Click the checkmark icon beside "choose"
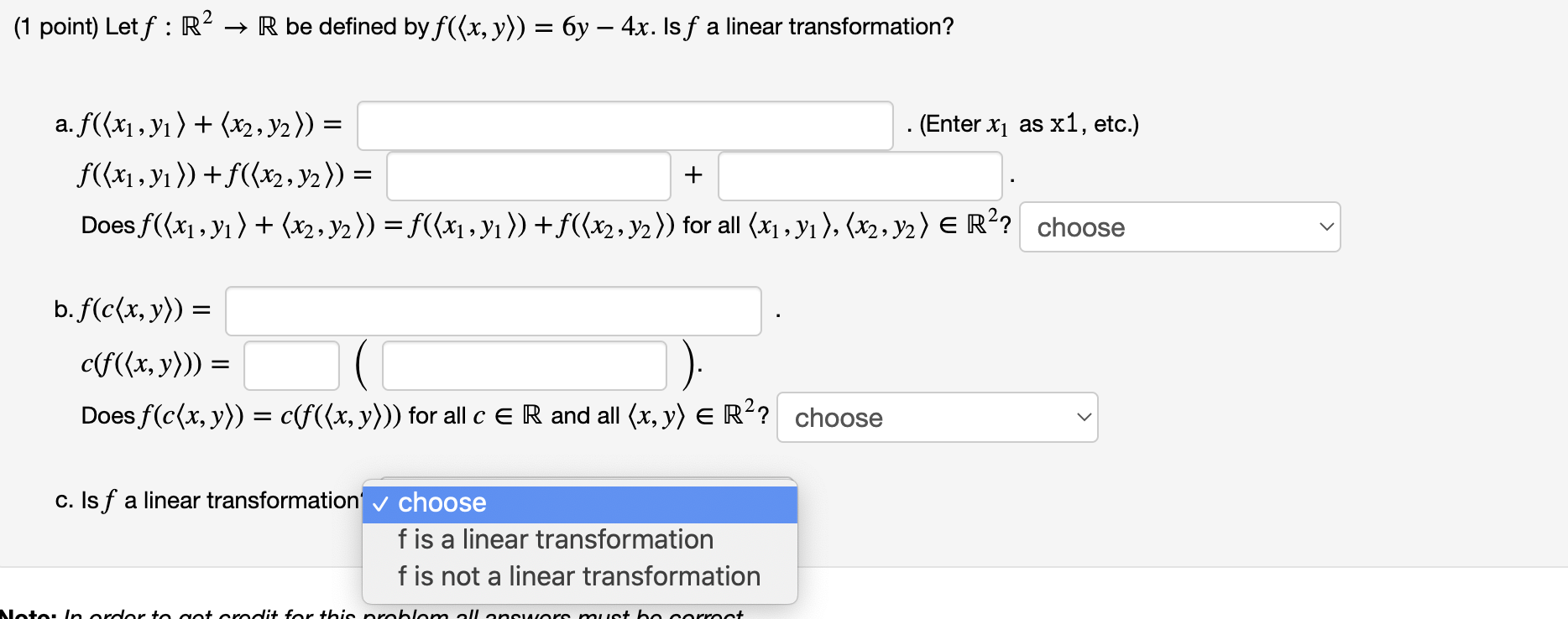Screen dimensions: 1568x619 coord(383,503)
